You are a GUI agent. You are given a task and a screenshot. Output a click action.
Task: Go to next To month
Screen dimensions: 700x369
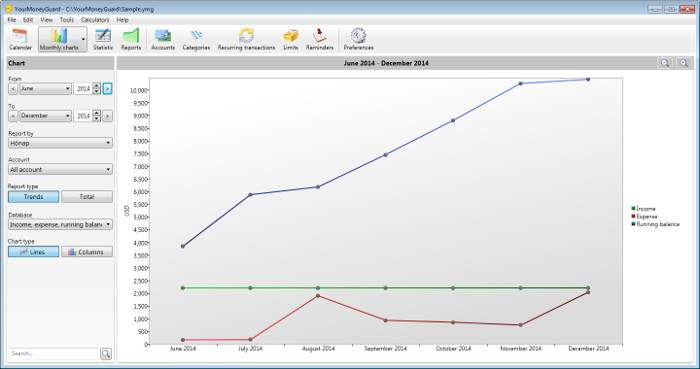107,116
